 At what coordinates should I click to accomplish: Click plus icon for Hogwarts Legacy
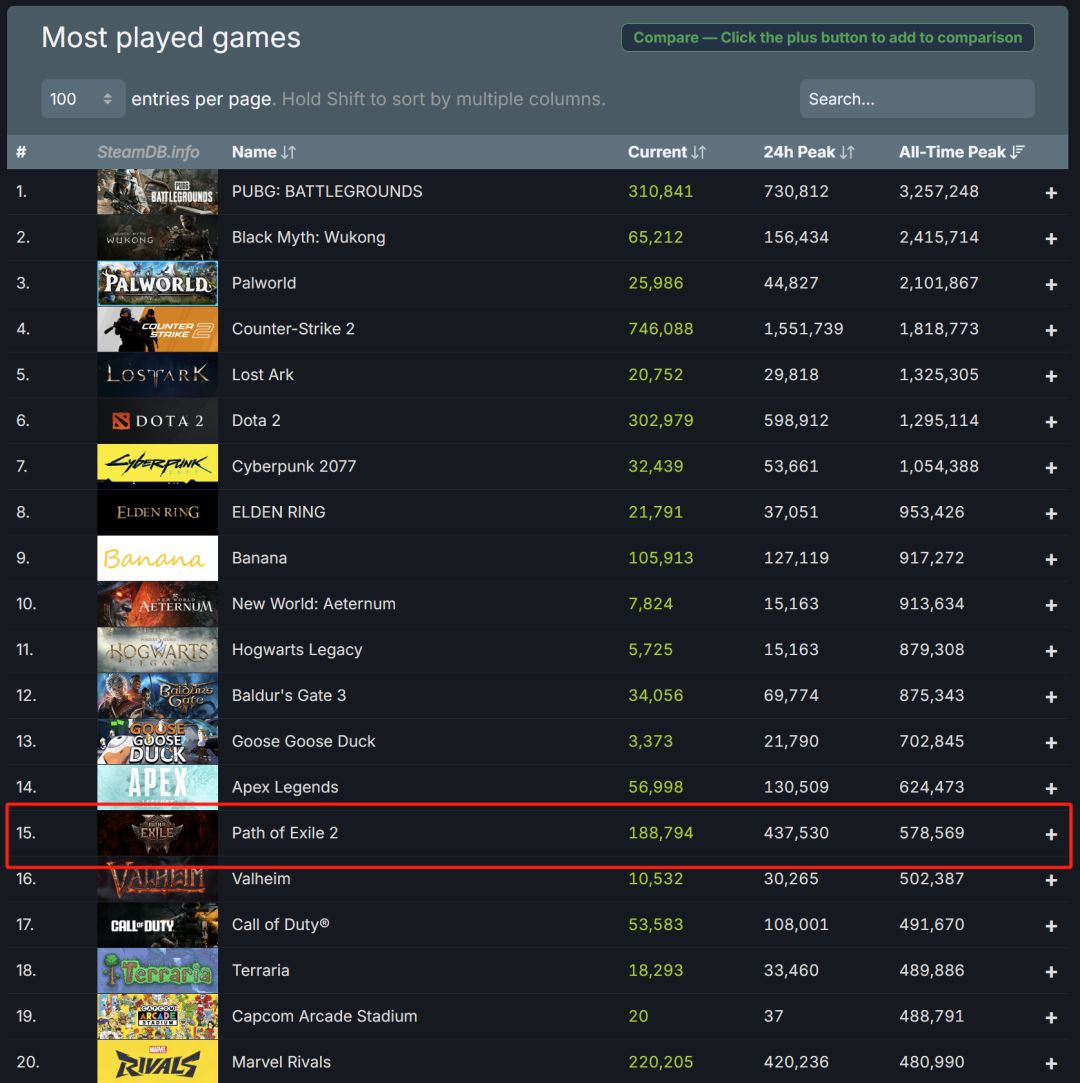coord(1051,651)
